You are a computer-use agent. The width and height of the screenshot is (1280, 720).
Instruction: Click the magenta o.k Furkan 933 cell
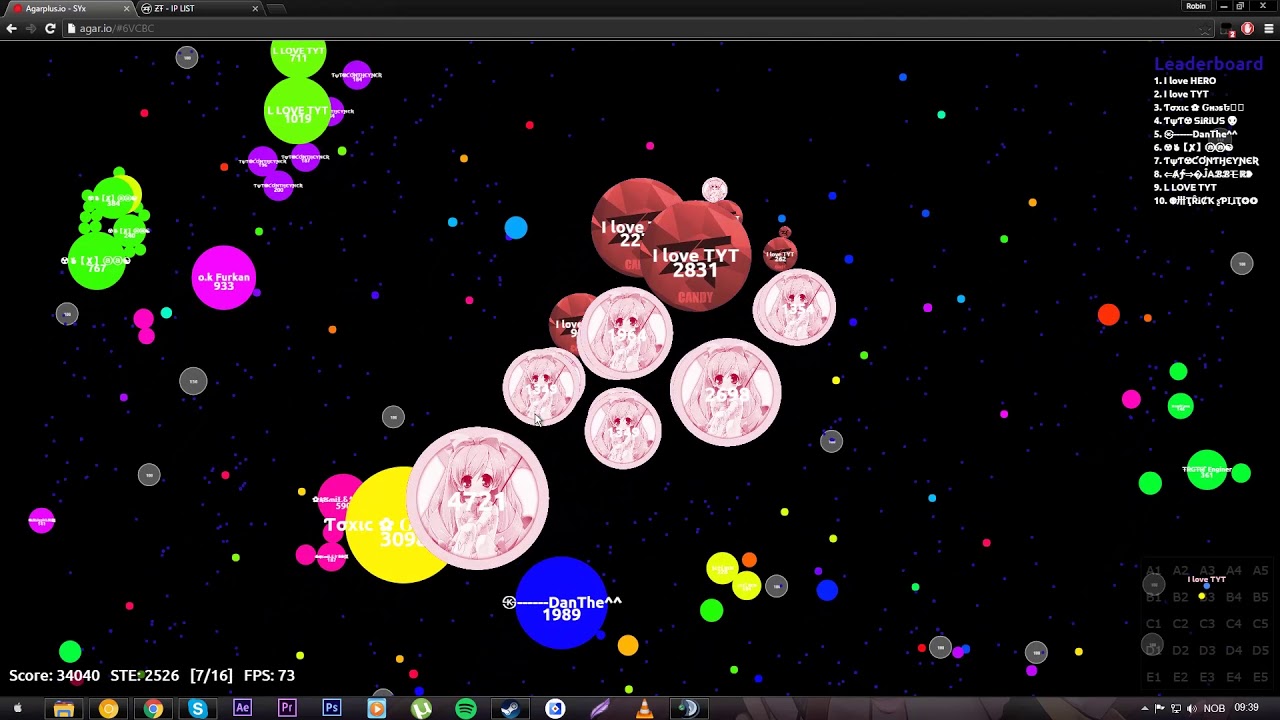coord(224,277)
